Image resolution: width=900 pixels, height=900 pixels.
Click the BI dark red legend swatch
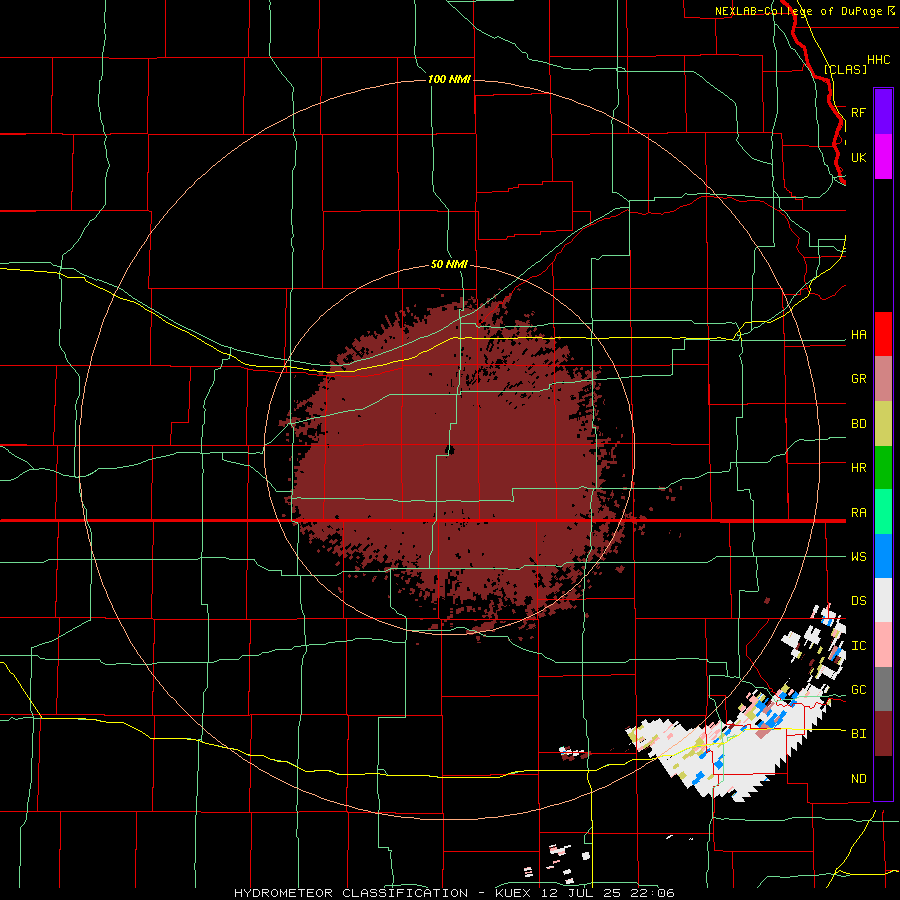tap(883, 734)
